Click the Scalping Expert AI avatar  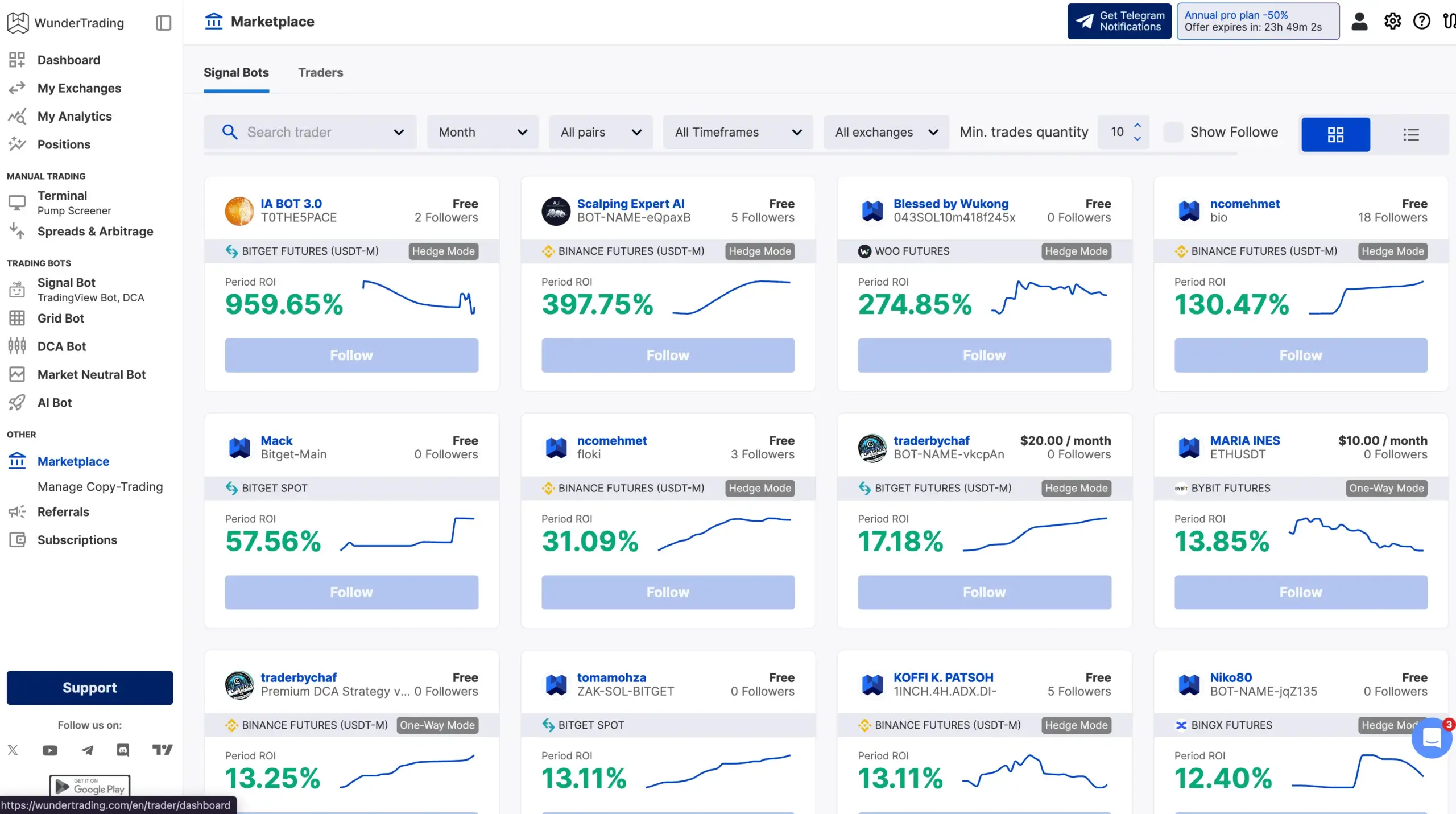[x=556, y=211]
